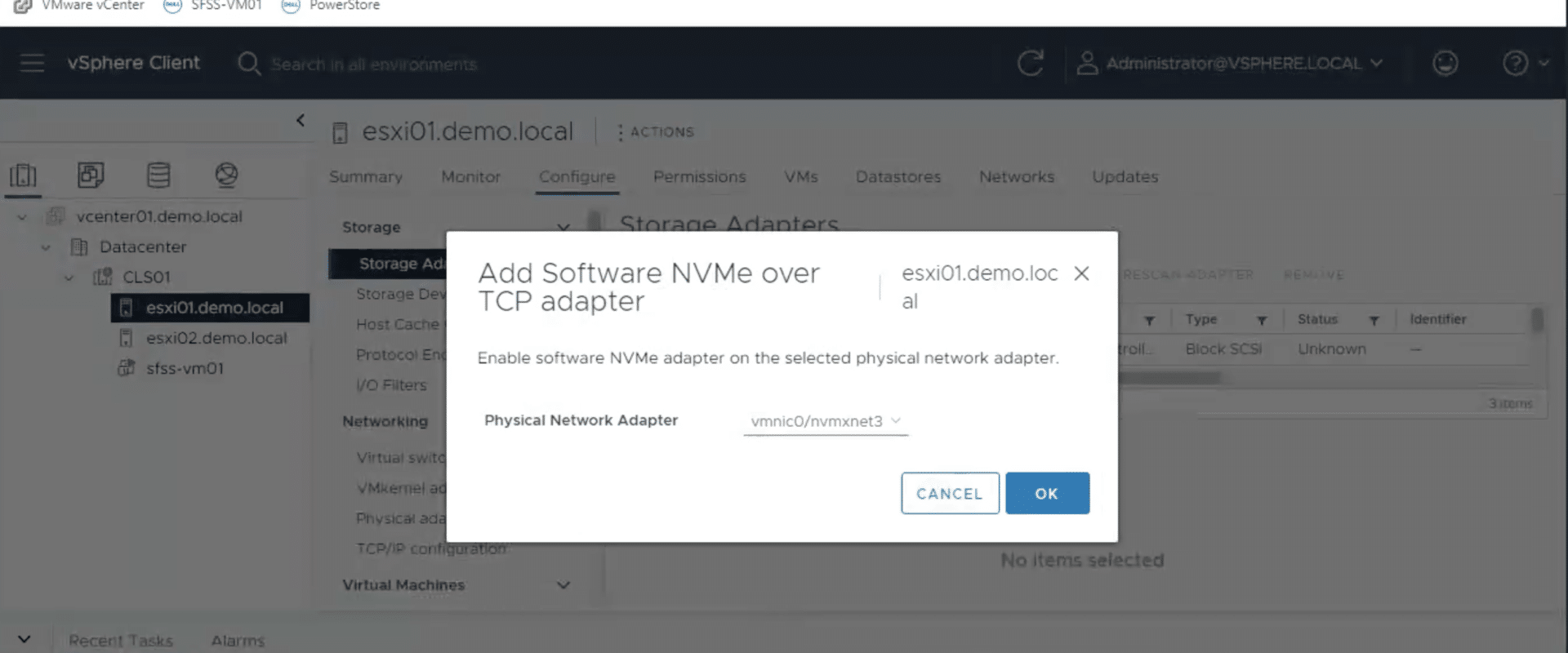The image size is (1568, 653).
Task: Open the VMware vCenter browser bookmark
Action: (79, 6)
